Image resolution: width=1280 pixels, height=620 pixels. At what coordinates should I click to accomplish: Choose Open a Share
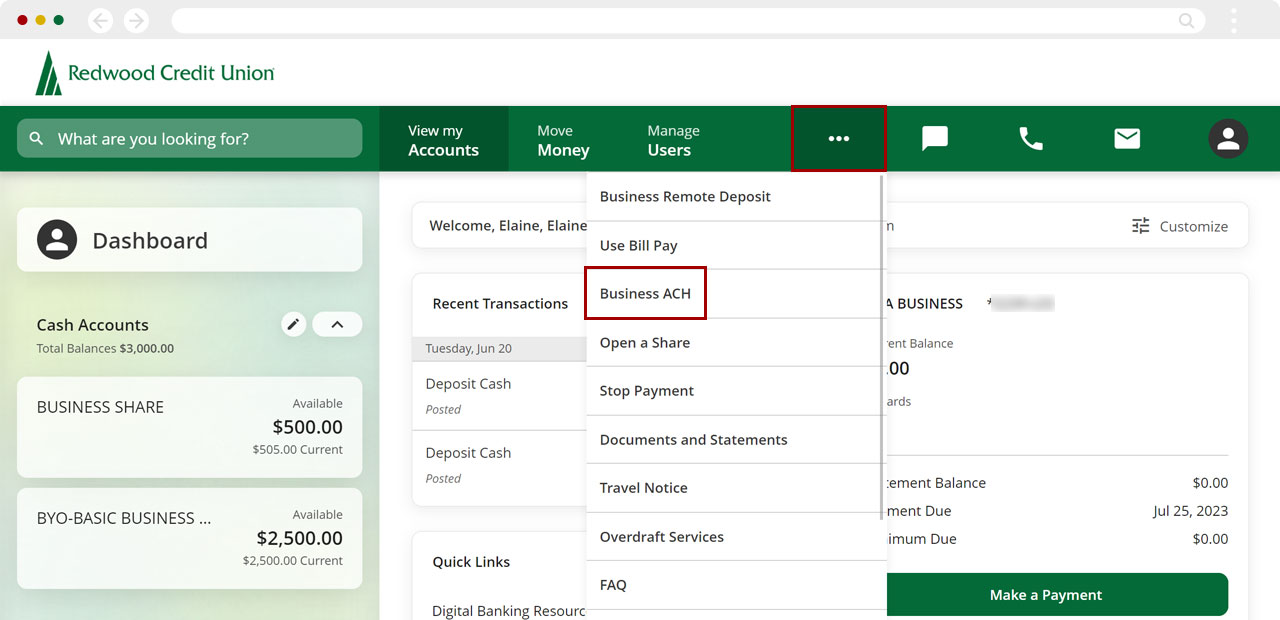pos(734,343)
